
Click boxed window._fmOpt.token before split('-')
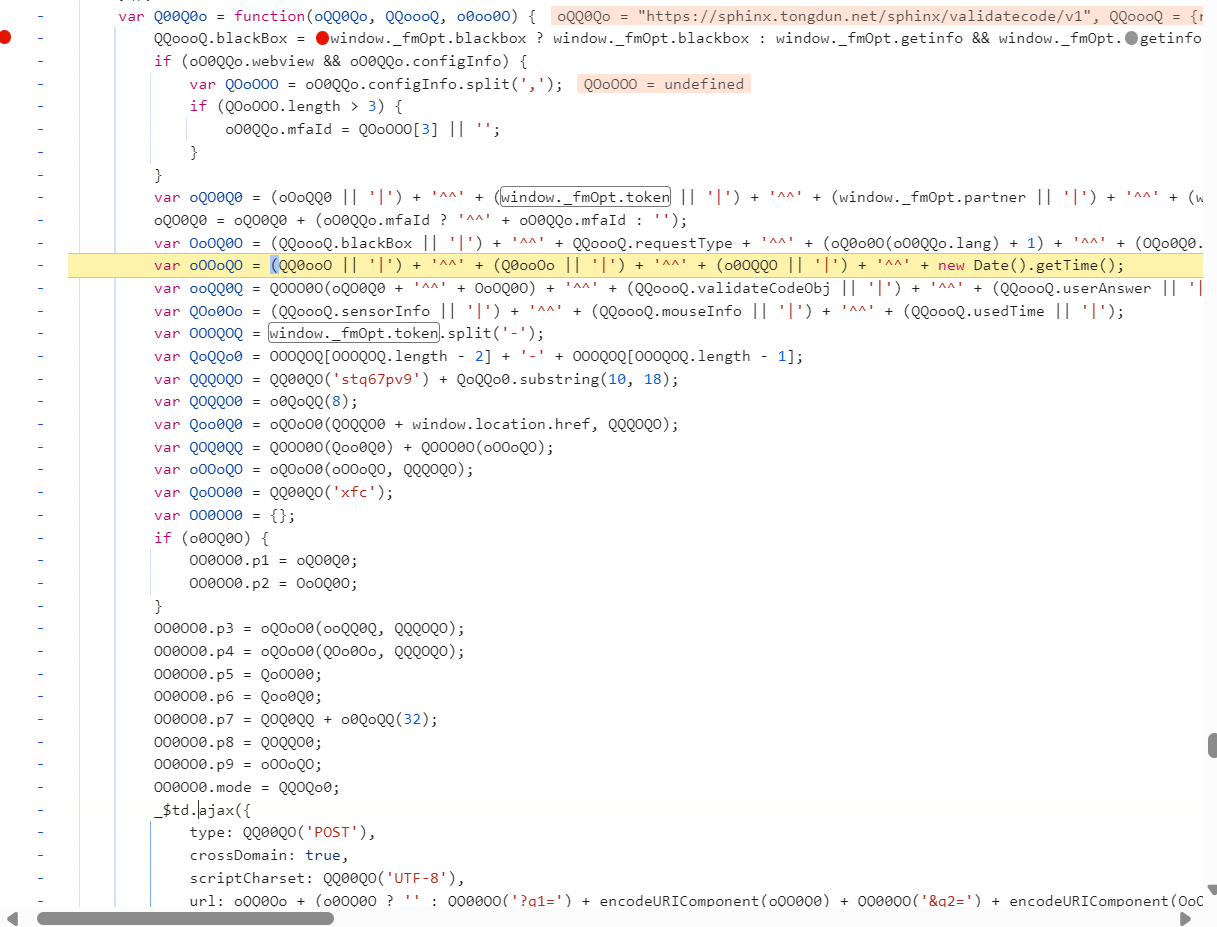pyautogui.click(x=354, y=333)
